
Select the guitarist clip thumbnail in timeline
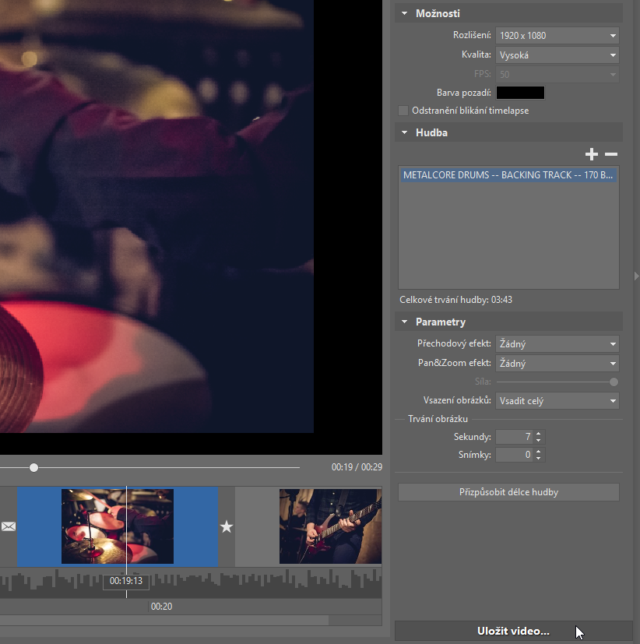click(330, 526)
